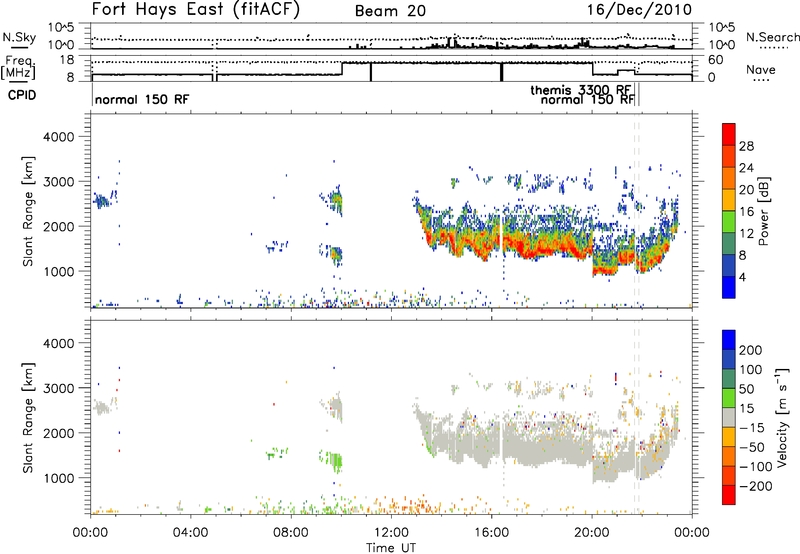Click the '18' frequency axis tick
This screenshot has height=554, width=800.
(x=67, y=60)
